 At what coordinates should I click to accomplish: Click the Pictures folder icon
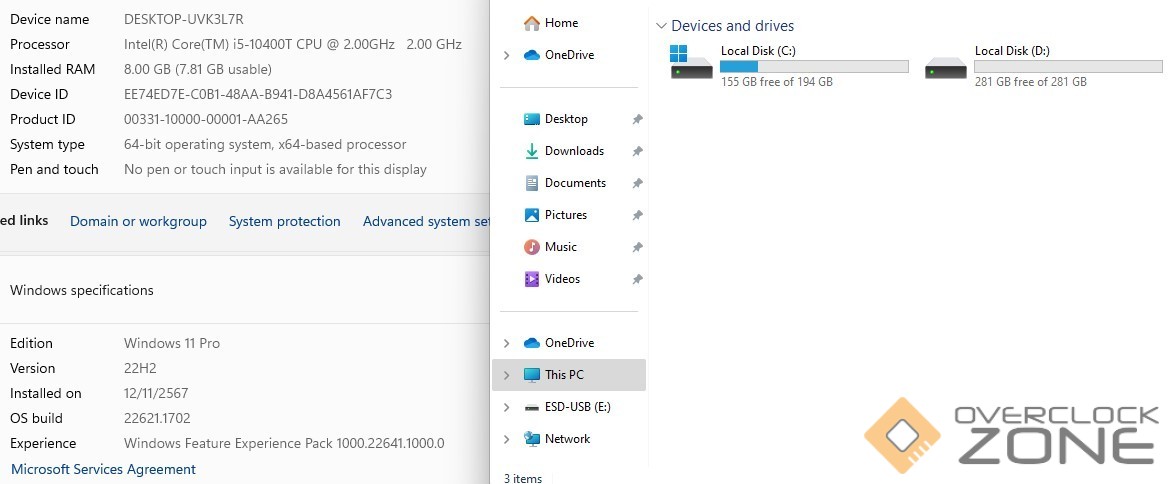[532, 215]
